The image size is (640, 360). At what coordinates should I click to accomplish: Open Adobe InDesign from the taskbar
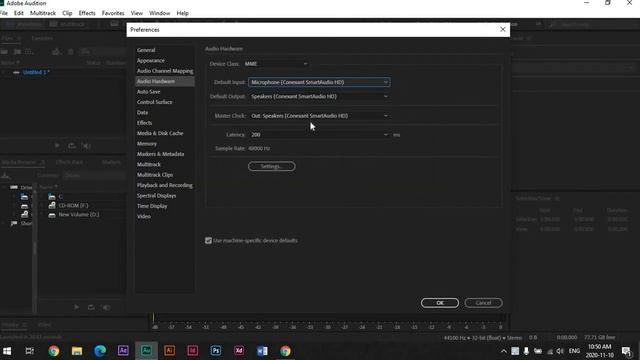(193, 351)
